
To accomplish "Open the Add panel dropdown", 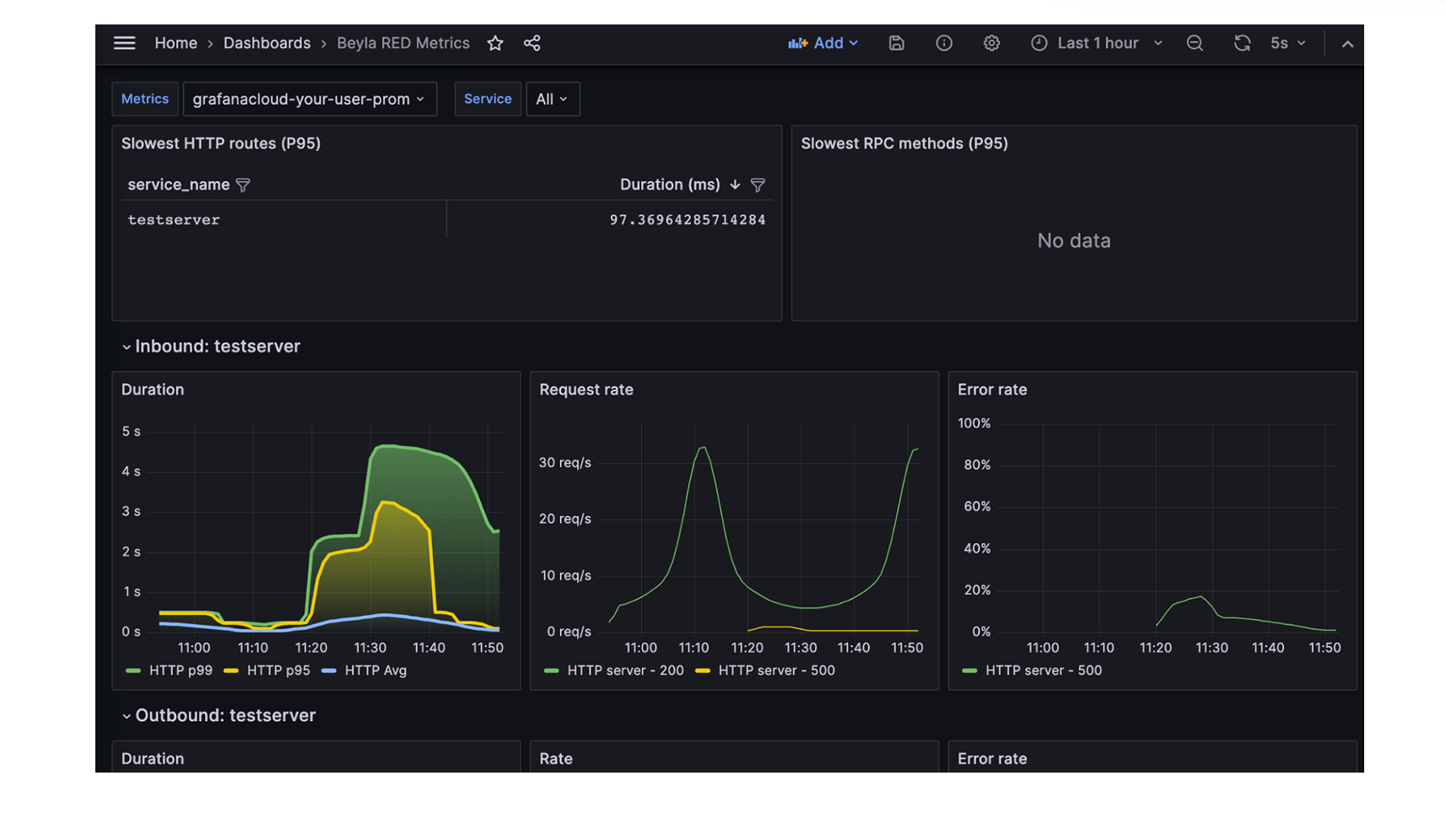I will click(823, 43).
